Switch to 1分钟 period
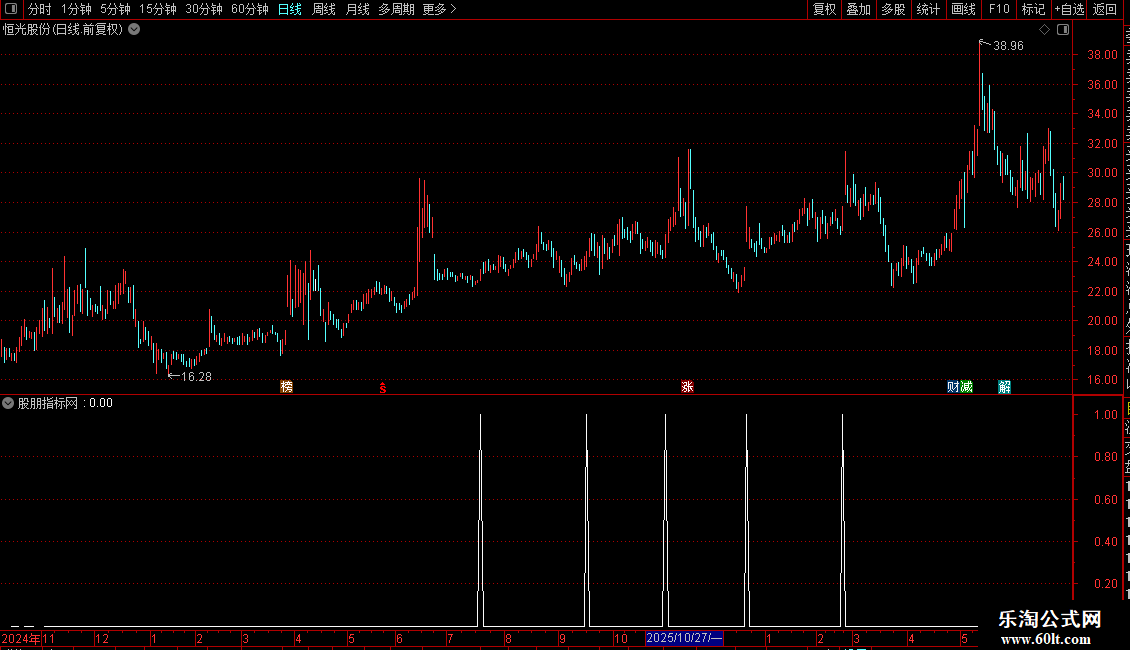This screenshot has width=1130, height=650. pyautogui.click(x=76, y=9)
